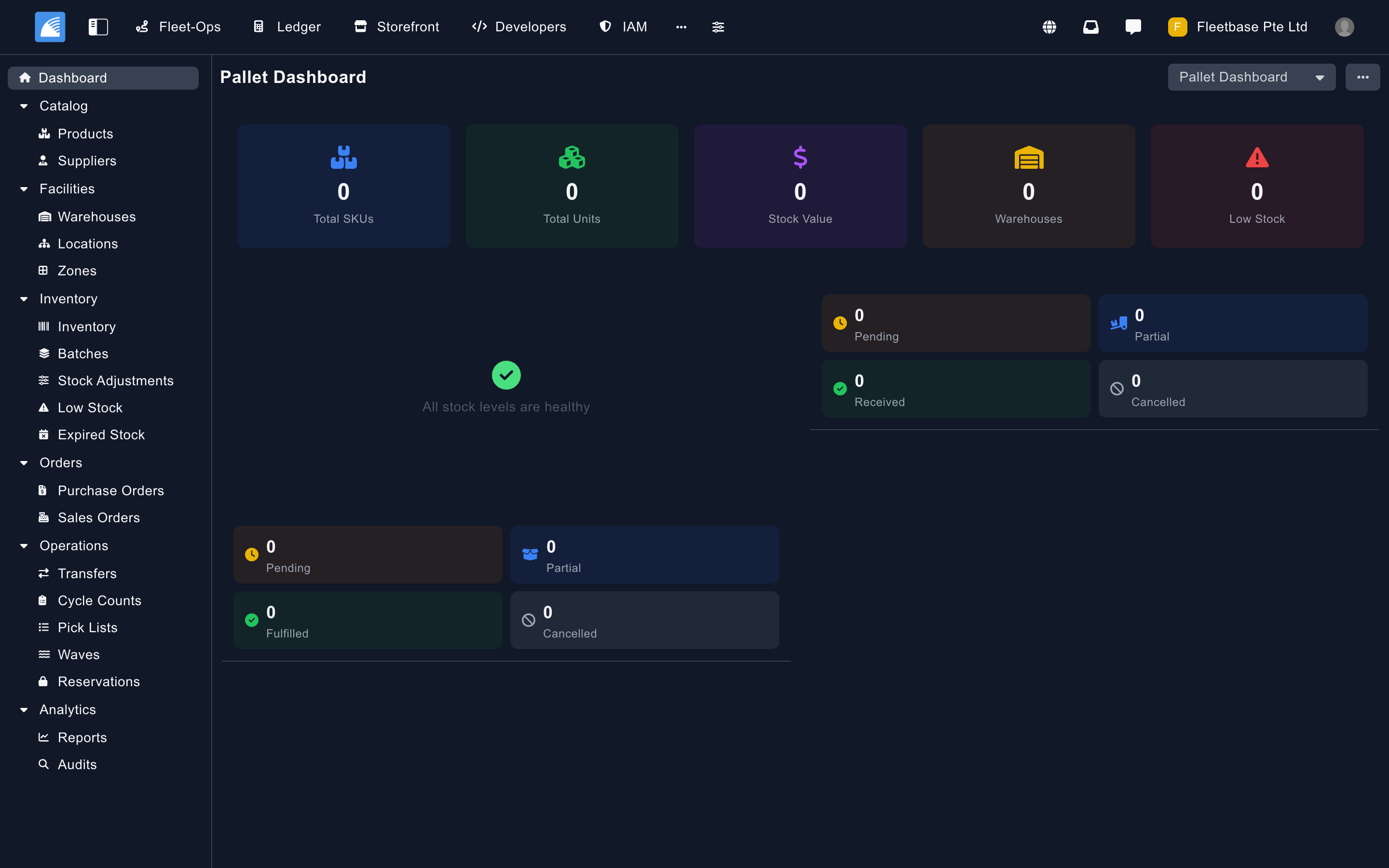Screen dimensions: 1389x868
Task: Click the user avatar
Action: (1344, 27)
